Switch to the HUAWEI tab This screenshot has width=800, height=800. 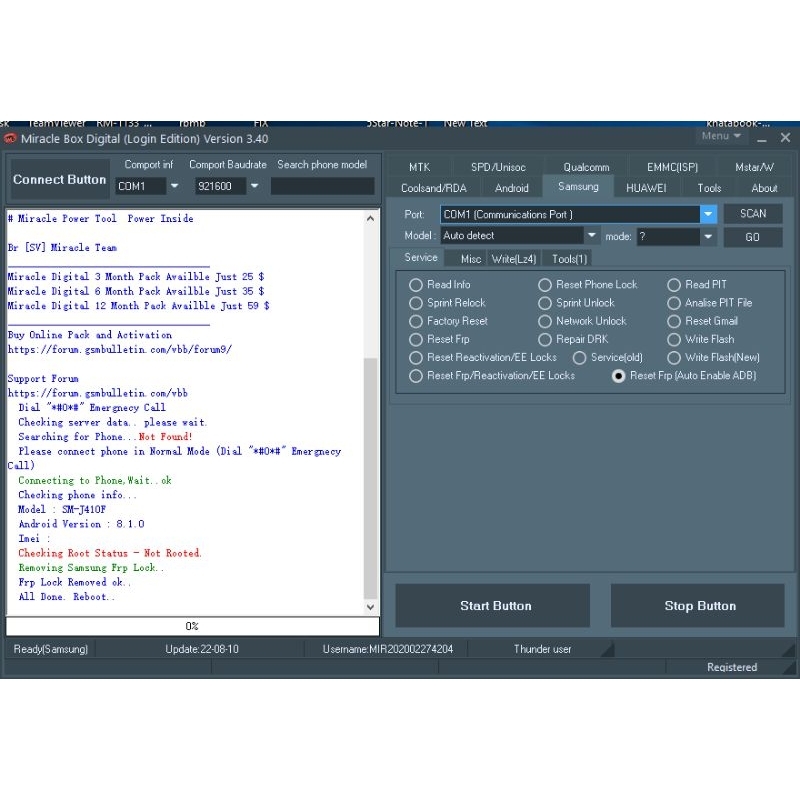pyautogui.click(x=646, y=188)
